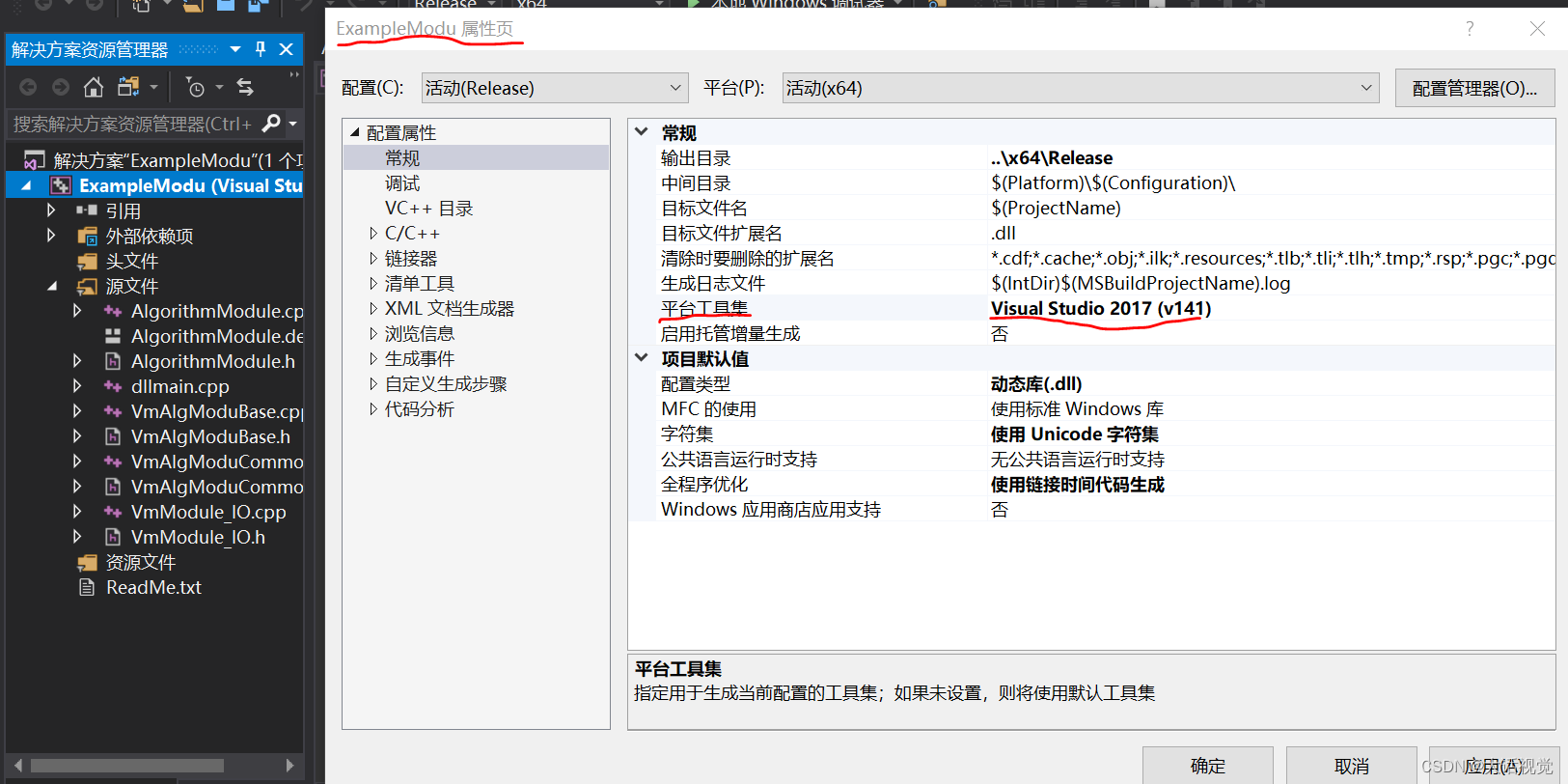Click the VmAlgModuBase.h file icon
Screen dimensions: 1568x784
(113, 436)
